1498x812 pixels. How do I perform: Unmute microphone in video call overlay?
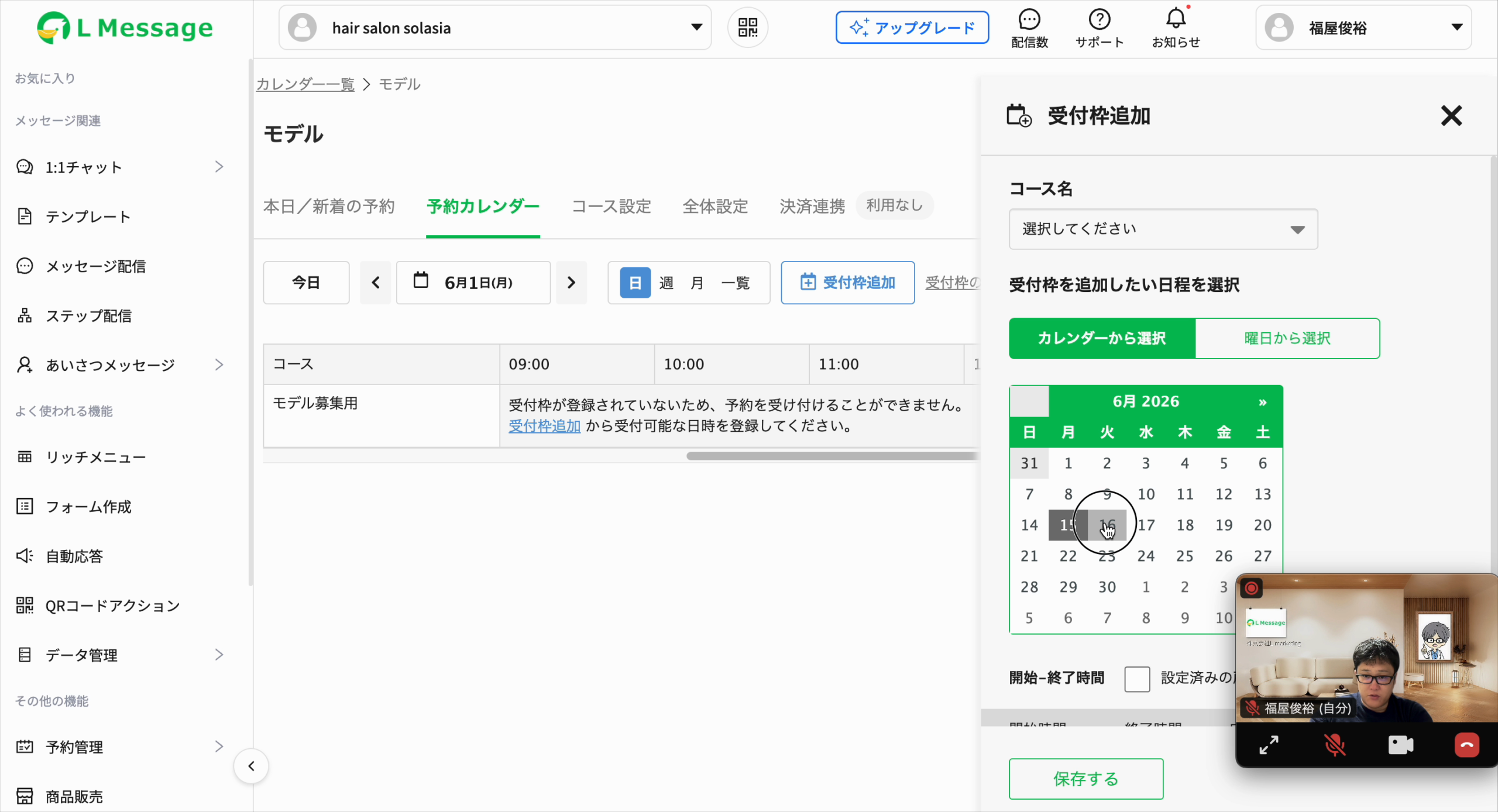pos(1335,745)
